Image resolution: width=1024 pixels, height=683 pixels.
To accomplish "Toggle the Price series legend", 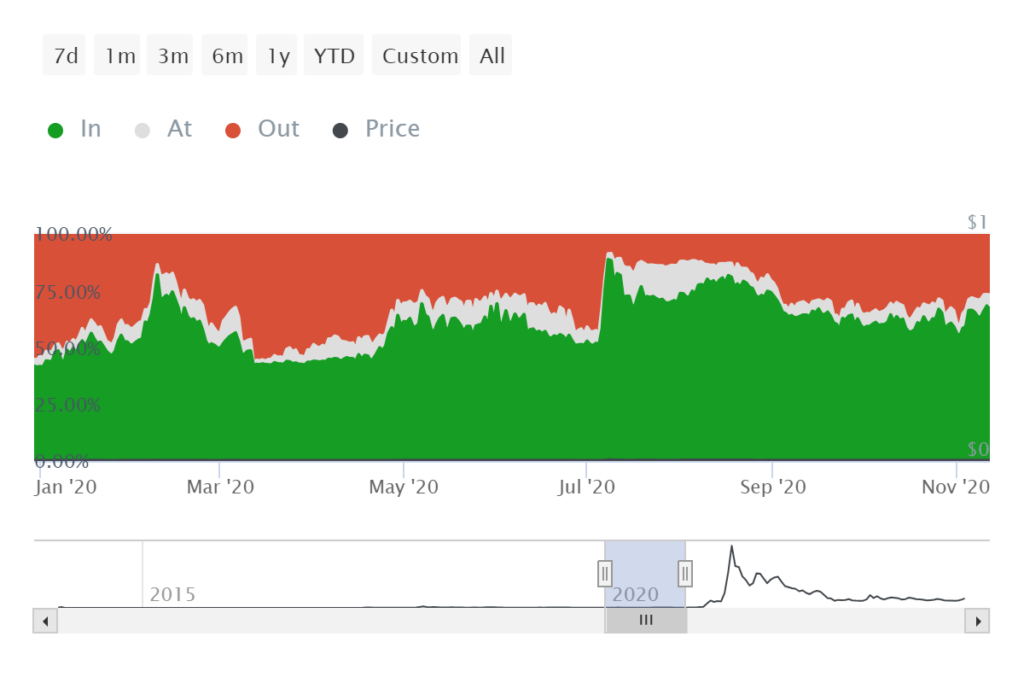I will pyautogui.click(x=376, y=129).
